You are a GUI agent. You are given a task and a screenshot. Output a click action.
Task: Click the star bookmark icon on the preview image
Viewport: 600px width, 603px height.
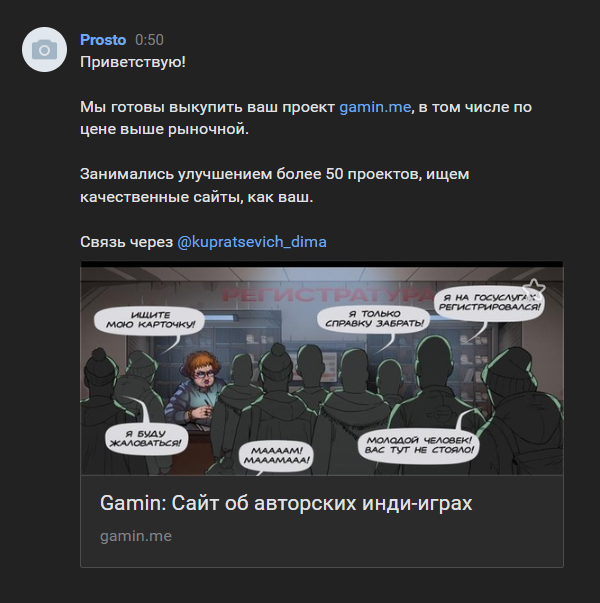(x=533, y=288)
